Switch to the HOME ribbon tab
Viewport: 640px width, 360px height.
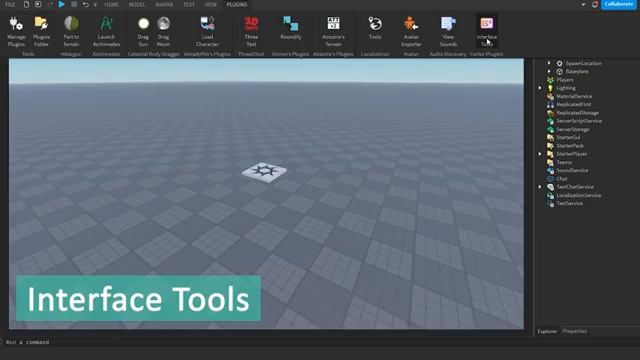111,4
